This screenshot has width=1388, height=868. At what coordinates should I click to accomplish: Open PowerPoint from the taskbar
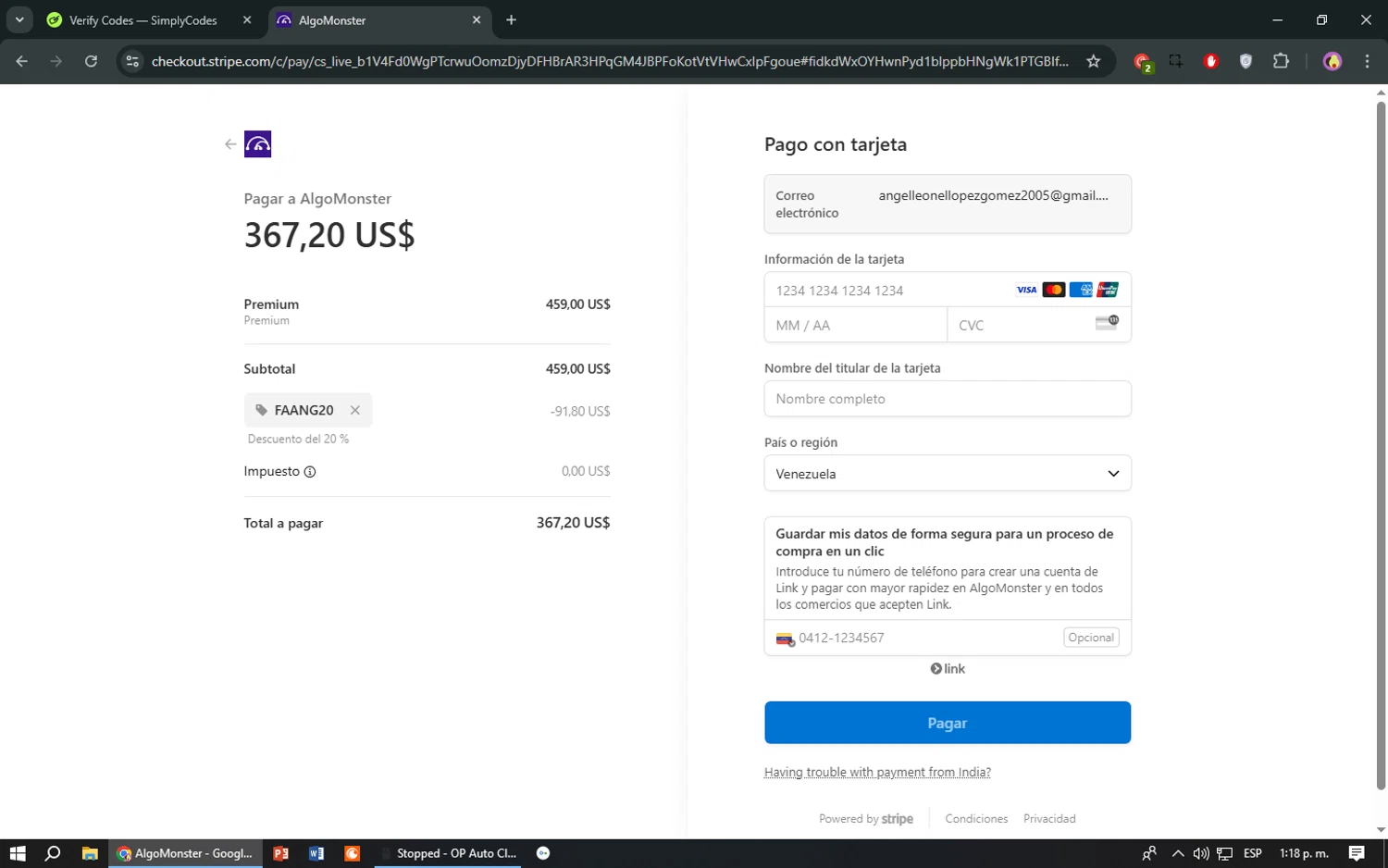281,853
